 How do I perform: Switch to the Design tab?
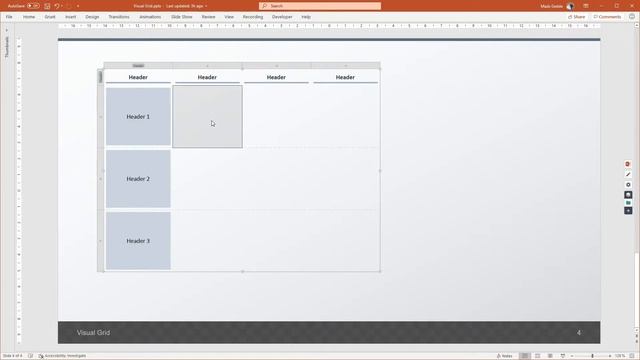pyautogui.click(x=92, y=17)
